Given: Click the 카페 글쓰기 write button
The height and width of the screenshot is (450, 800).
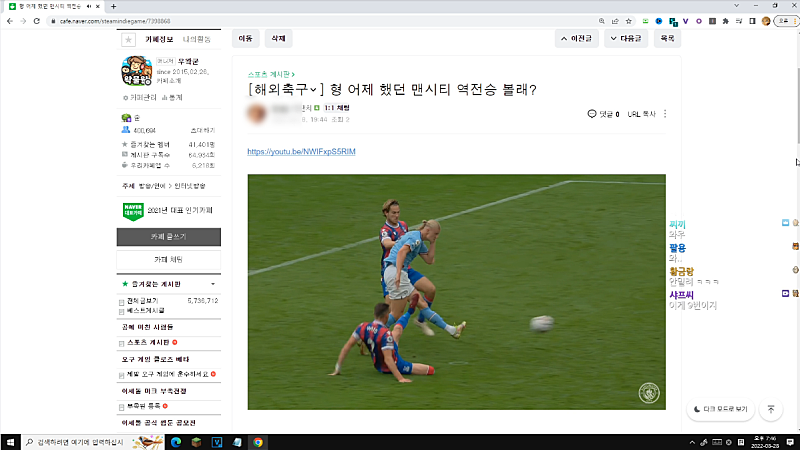Looking at the screenshot, I should pos(169,237).
